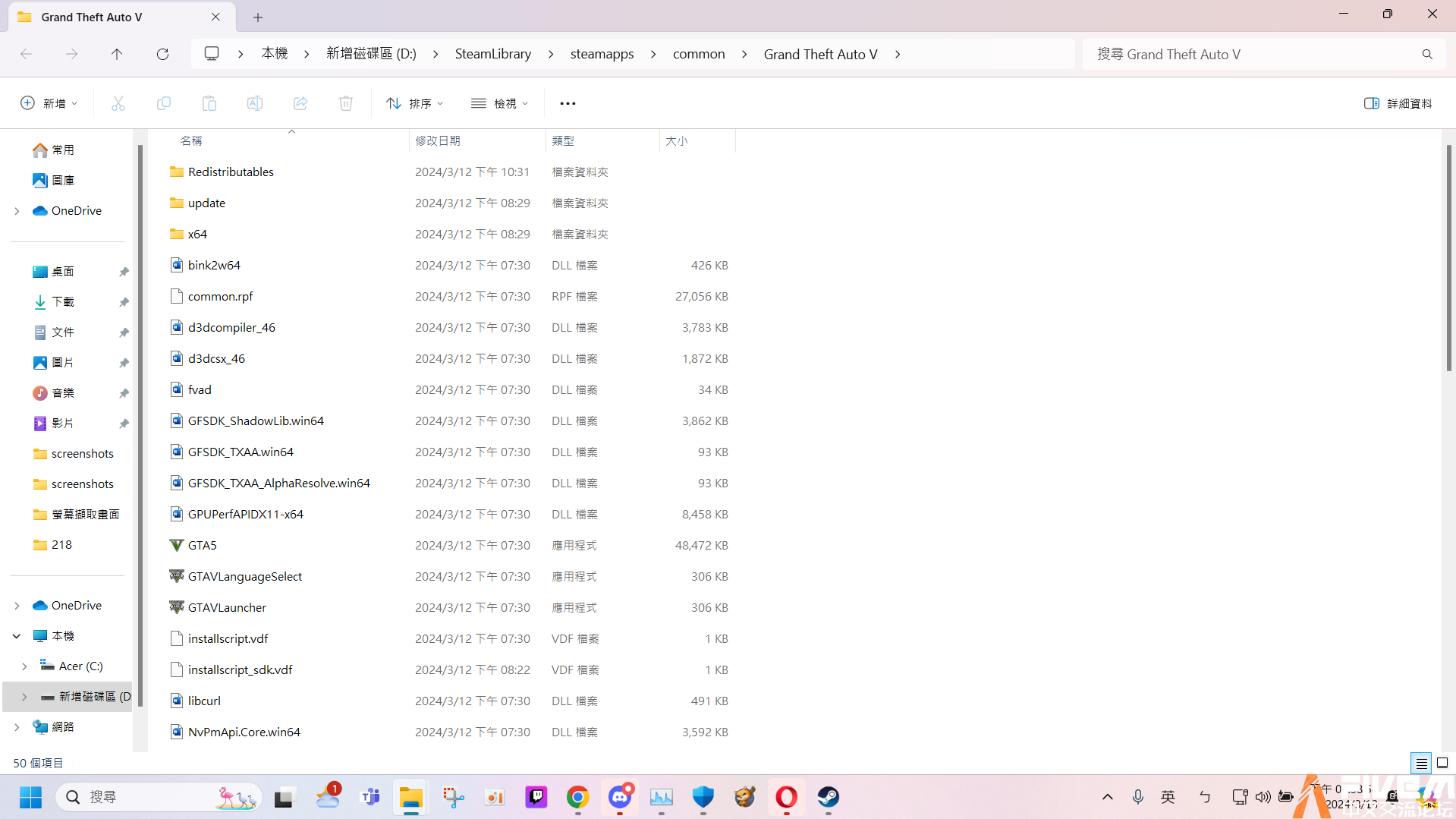Open Home (常用) in navigation pane
This screenshot has width=1456, height=819.
(62, 150)
